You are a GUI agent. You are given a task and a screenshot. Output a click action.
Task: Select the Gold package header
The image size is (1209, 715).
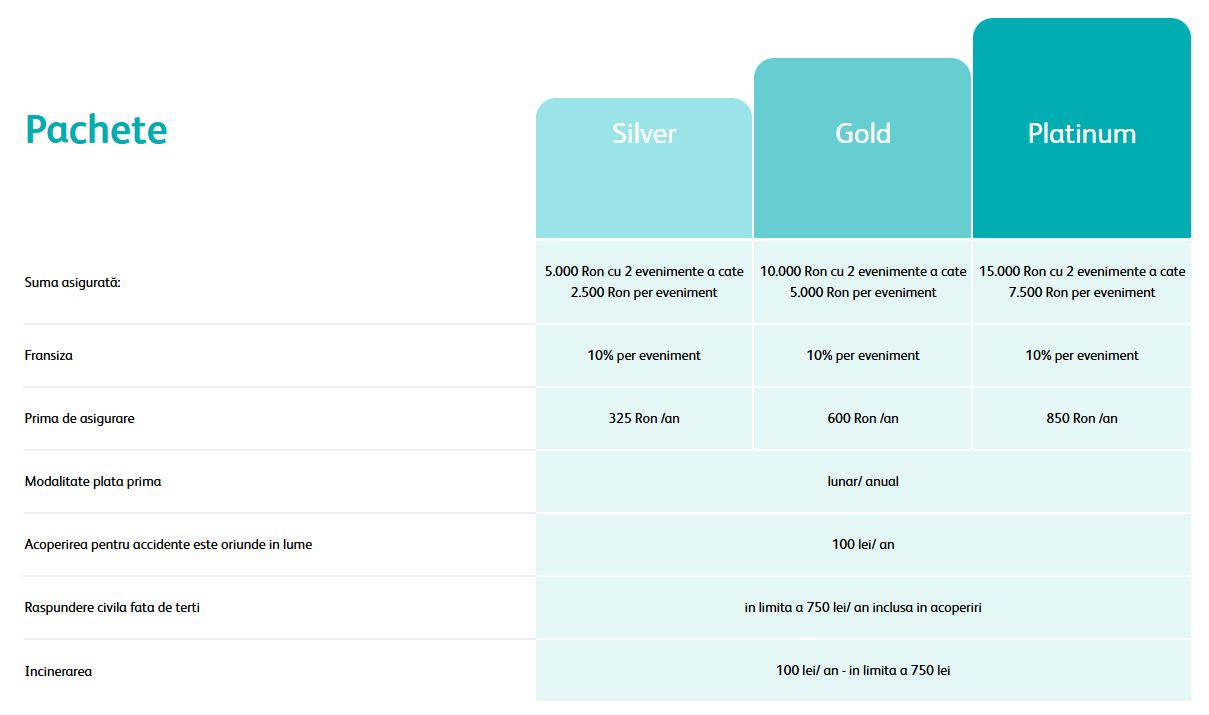(x=862, y=134)
